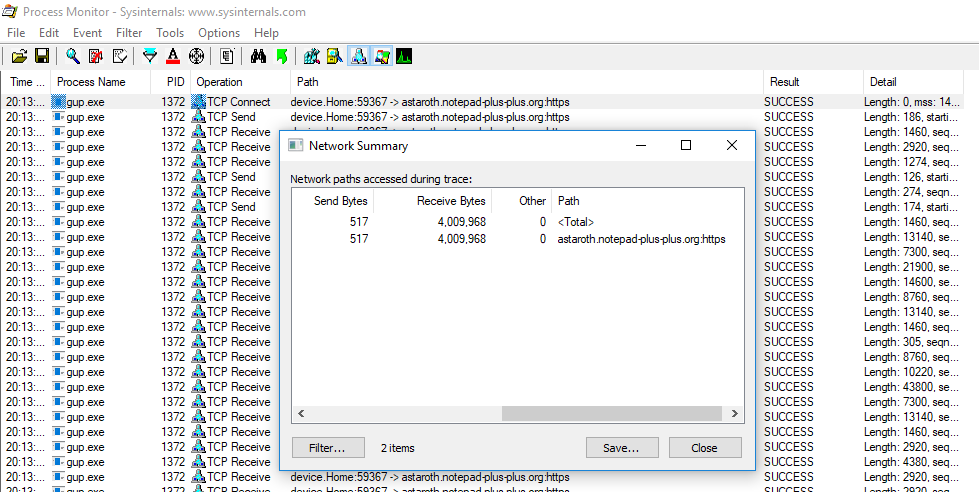
Task: Click detail 'Length: 126, starti...'
Action: pyautogui.click(x=911, y=177)
